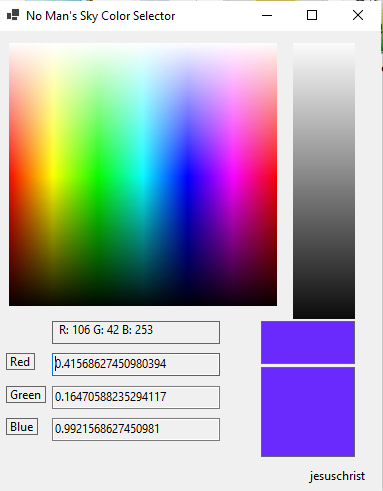The height and width of the screenshot is (491, 383).
Task: Focus the Red value field 0.41568627450980394
Action: 136,364
